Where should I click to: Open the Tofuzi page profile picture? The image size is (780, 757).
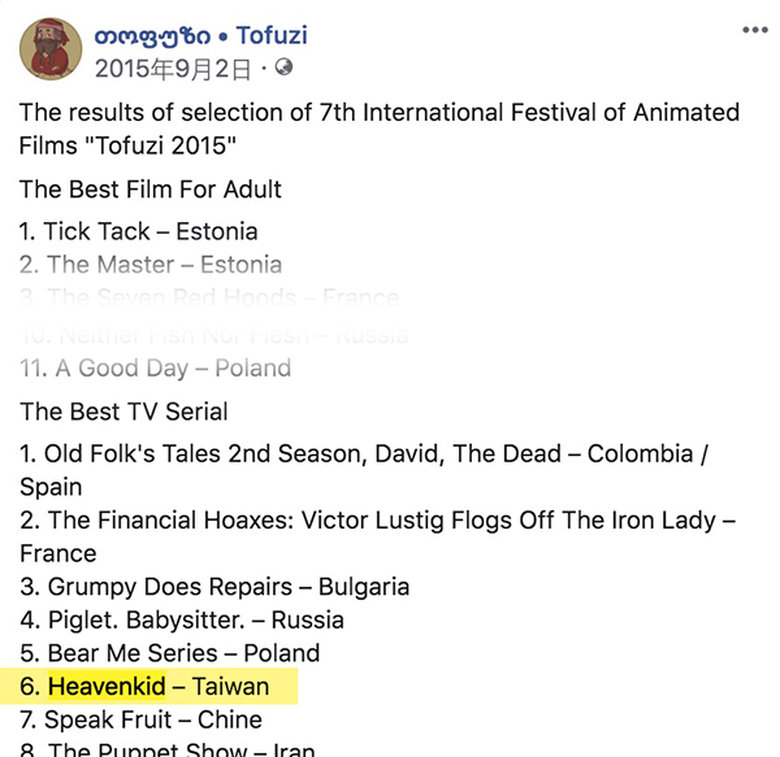(51, 49)
